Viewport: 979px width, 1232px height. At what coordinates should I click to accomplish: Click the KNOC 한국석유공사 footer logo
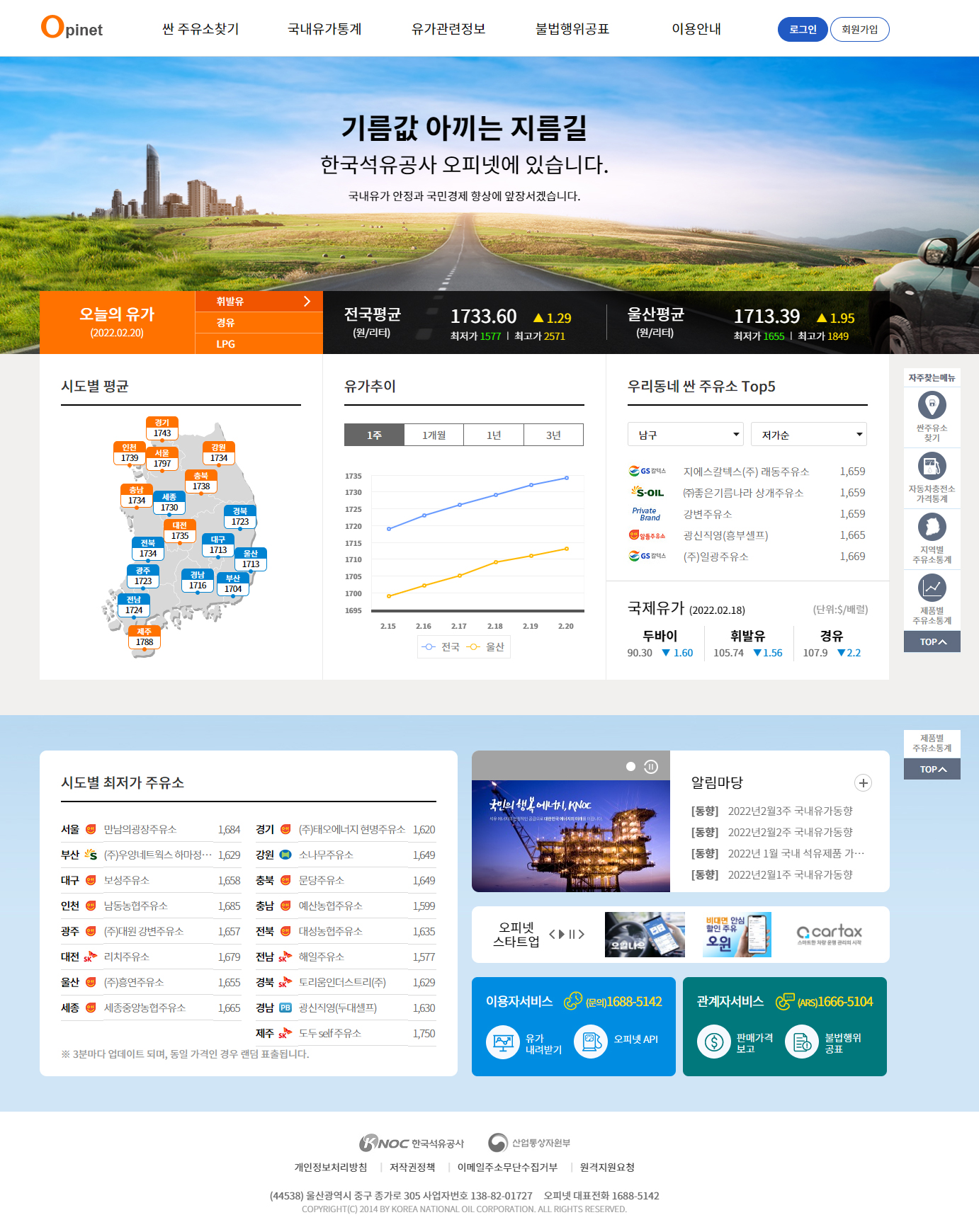coord(412,1143)
